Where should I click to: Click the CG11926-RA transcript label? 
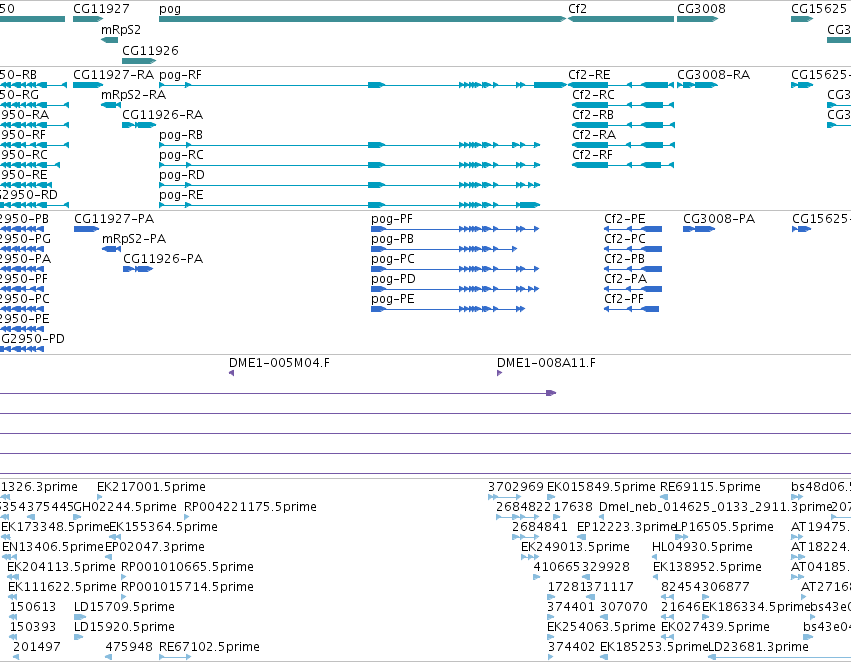click(x=162, y=115)
